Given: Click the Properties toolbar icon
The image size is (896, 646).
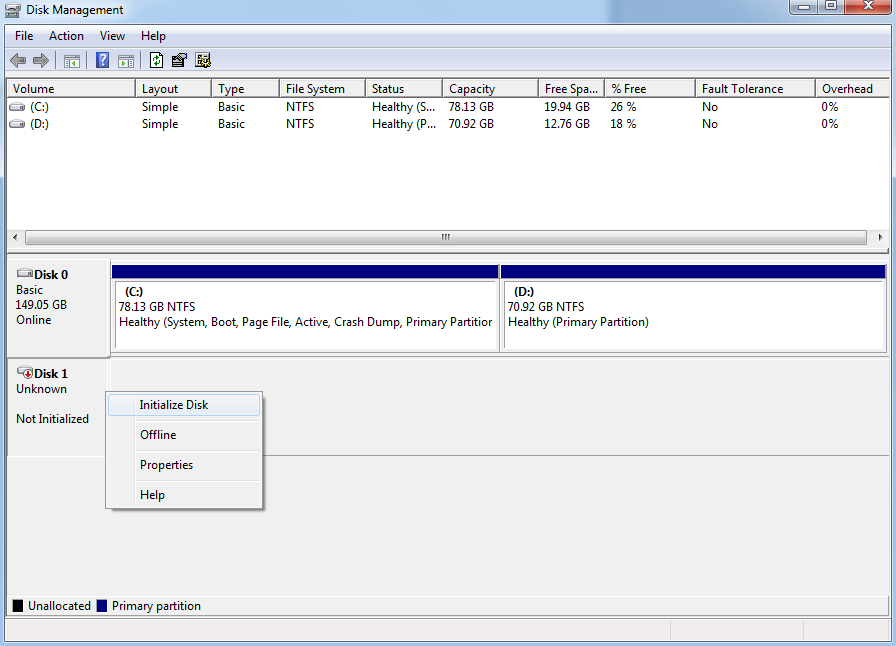Looking at the screenshot, I should (179, 60).
